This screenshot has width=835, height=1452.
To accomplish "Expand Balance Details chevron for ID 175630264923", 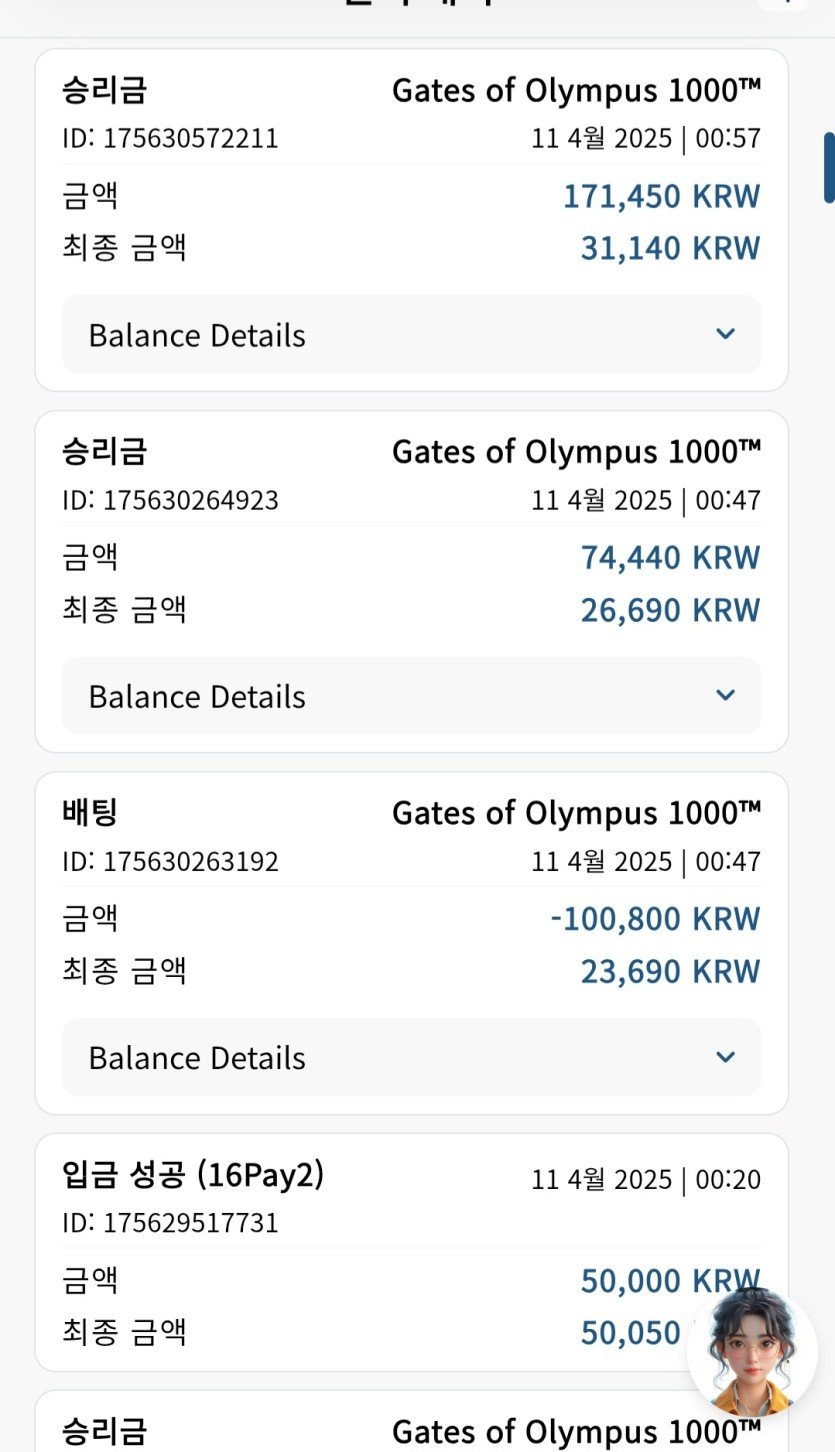I will pyautogui.click(x=726, y=695).
